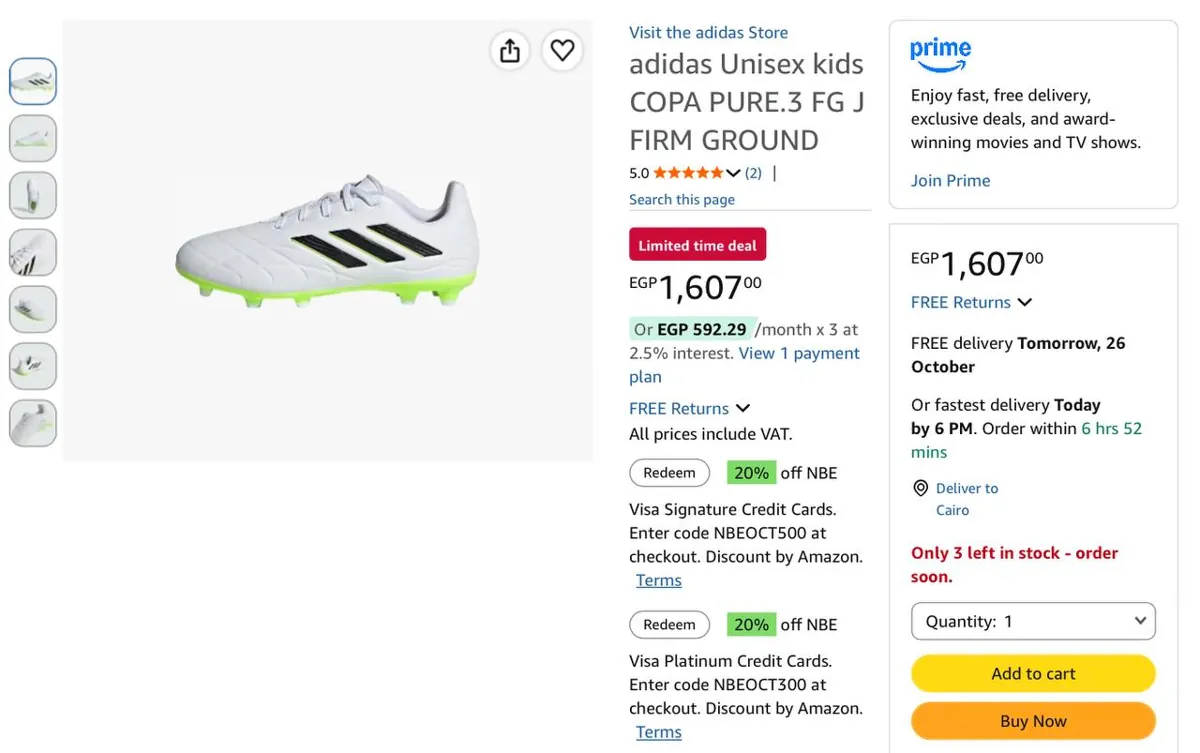Add shoe to wishlist with heart icon

click(563, 50)
